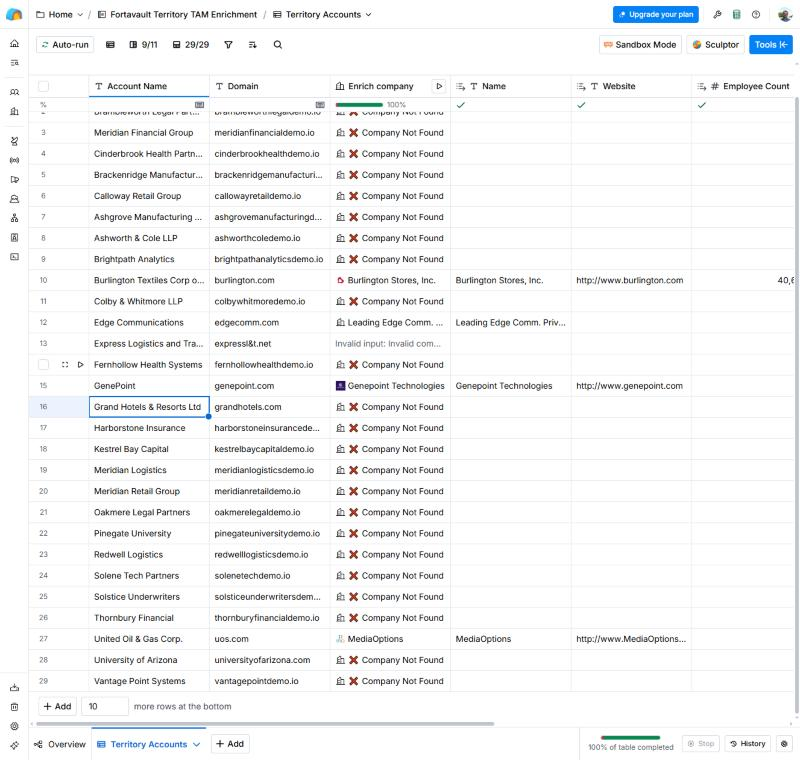The width and height of the screenshot is (800, 760).
Task: Open the sort icon in toolbar
Action: tap(253, 45)
